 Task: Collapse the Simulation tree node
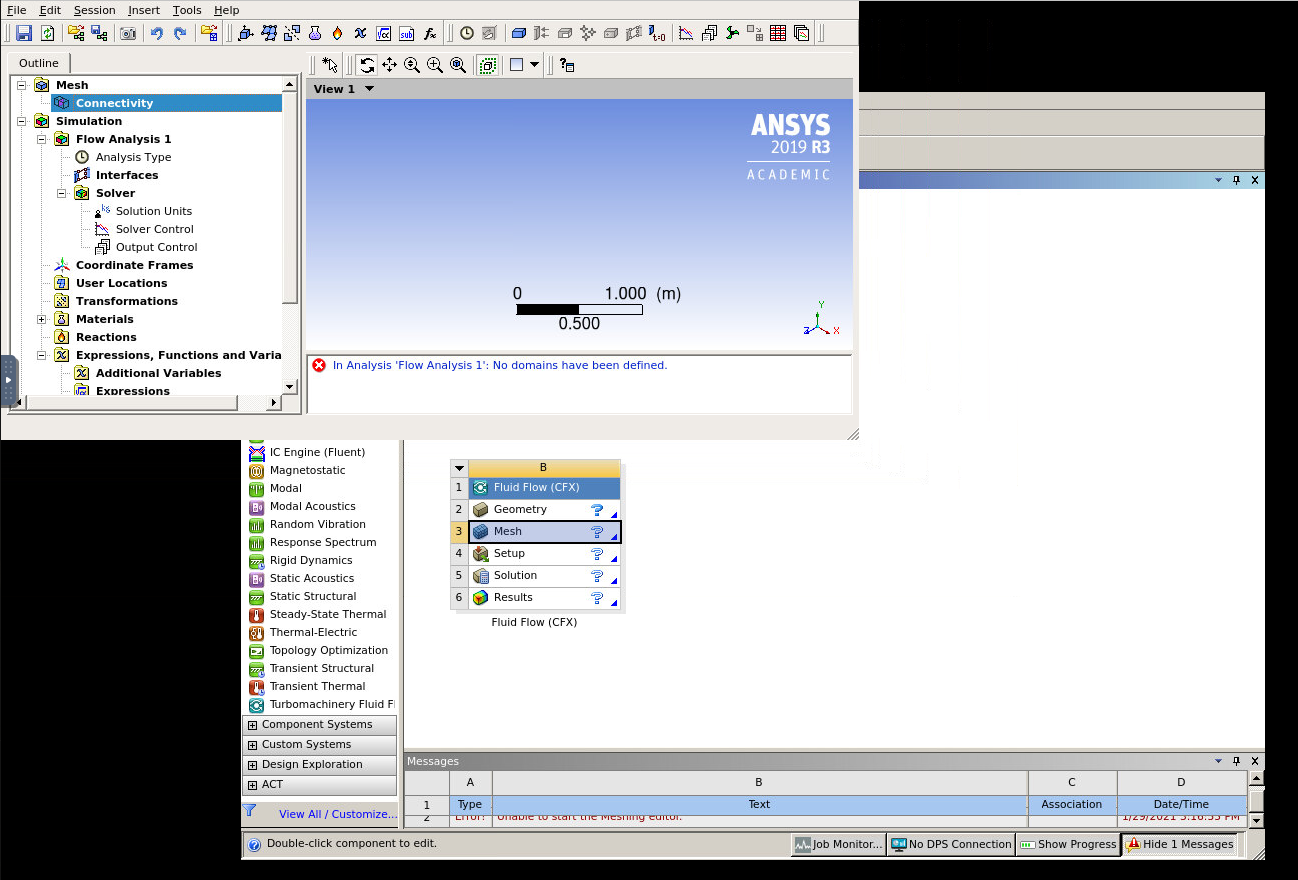(x=22, y=121)
